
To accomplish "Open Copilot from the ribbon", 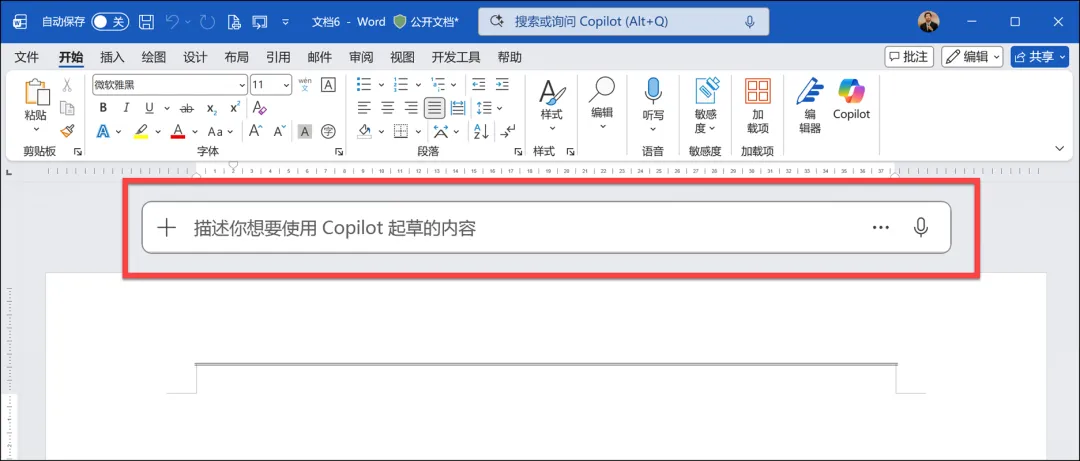I will click(x=851, y=100).
